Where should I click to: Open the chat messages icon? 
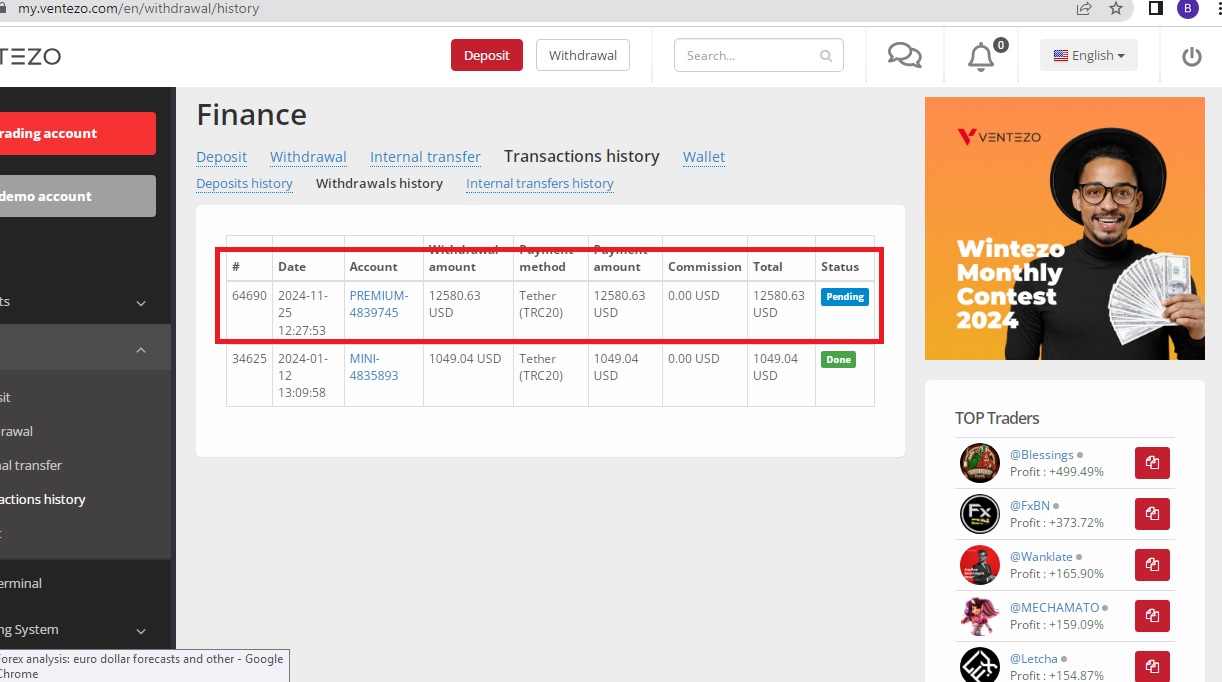point(904,56)
